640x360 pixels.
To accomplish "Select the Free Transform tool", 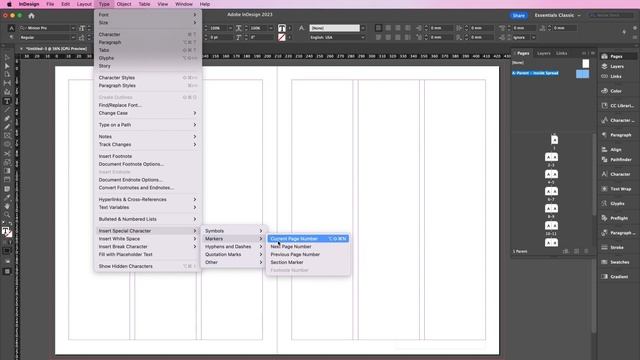I will click(7, 162).
